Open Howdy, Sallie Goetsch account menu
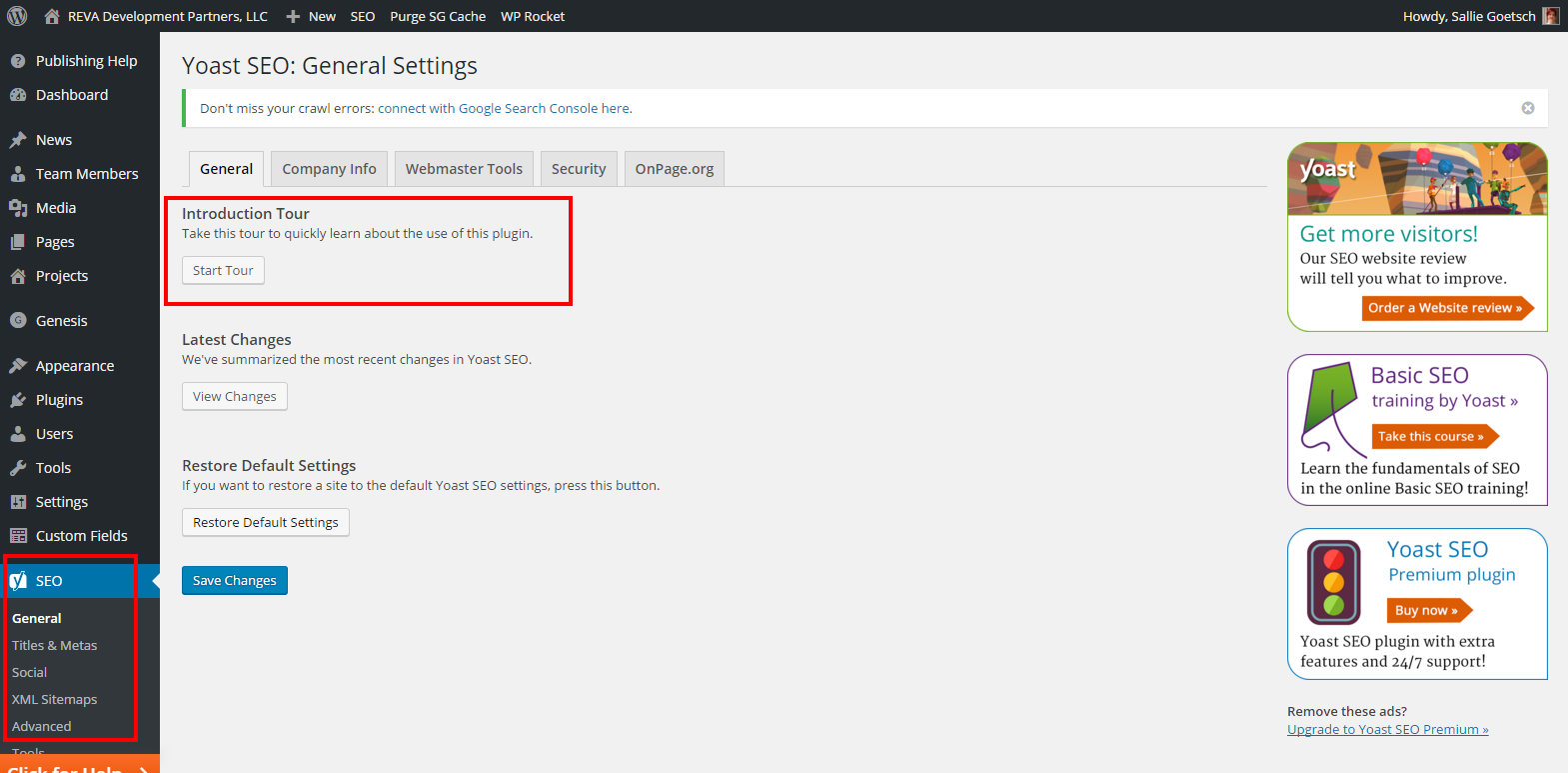This screenshot has width=1568, height=773. point(1481,16)
